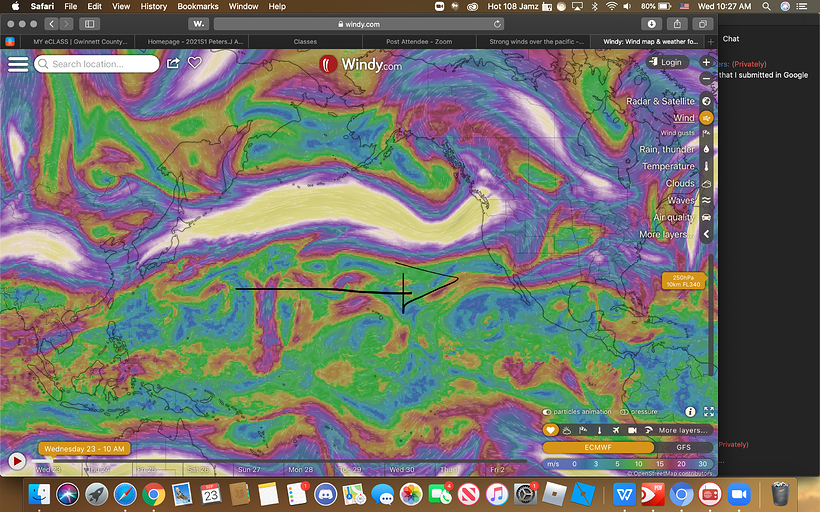This screenshot has height=512, width=820.
Task: Open the Safari History menu
Action: coord(153,6)
